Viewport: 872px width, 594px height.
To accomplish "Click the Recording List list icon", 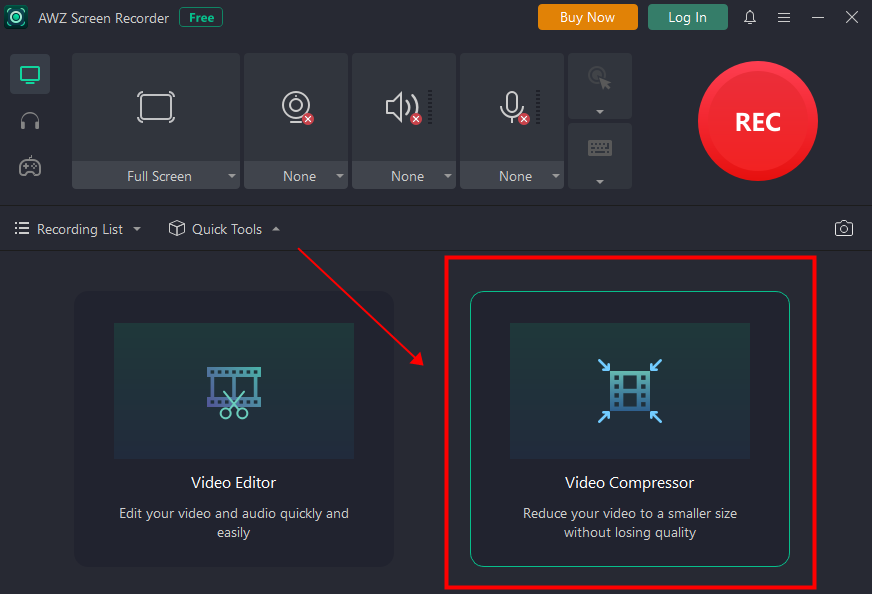I will point(22,229).
